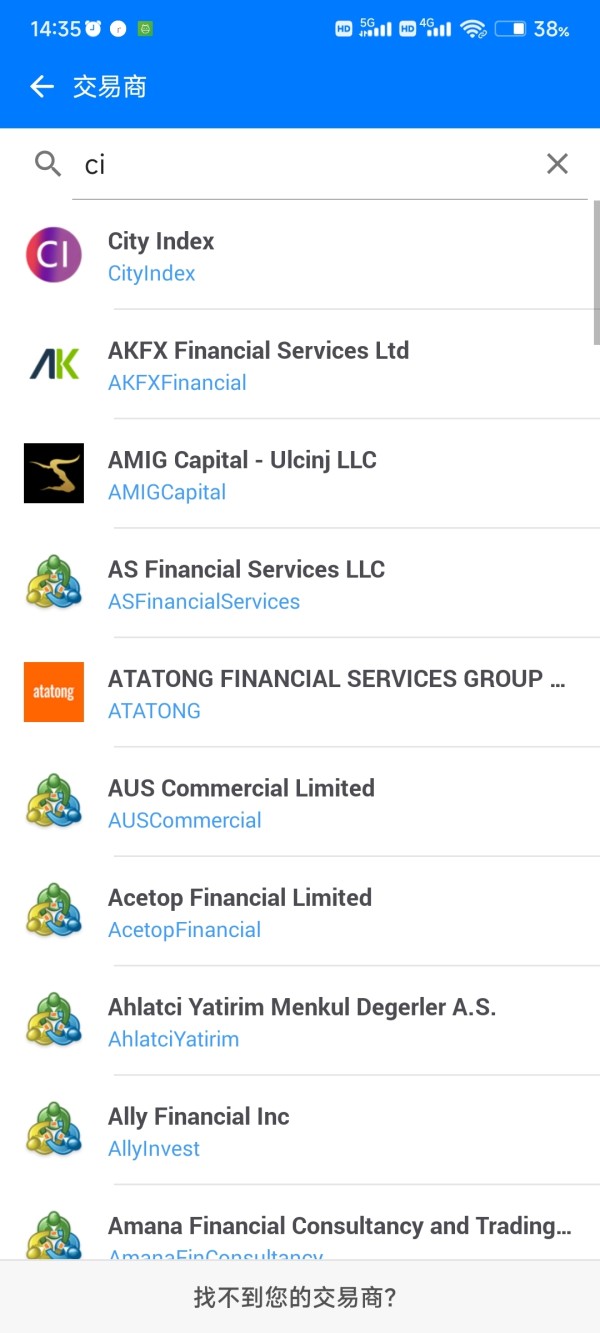Open the AhlatciYatirim server link
Screen dimensions: 600x1333
173,1039
